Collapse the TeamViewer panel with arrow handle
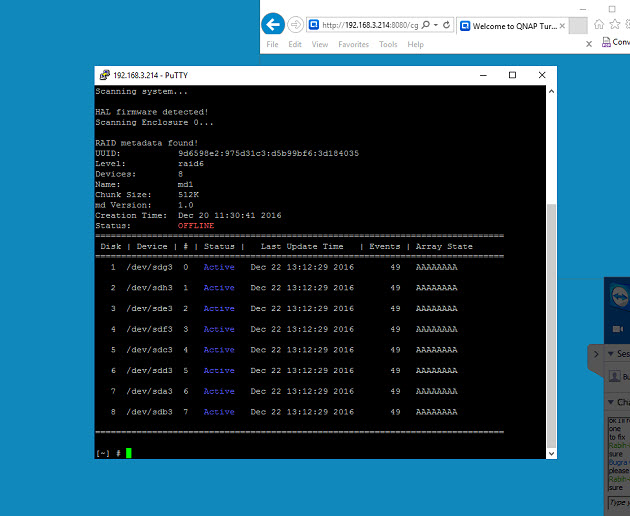This screenshot has height=516, width=630. [x=596, y=354]
